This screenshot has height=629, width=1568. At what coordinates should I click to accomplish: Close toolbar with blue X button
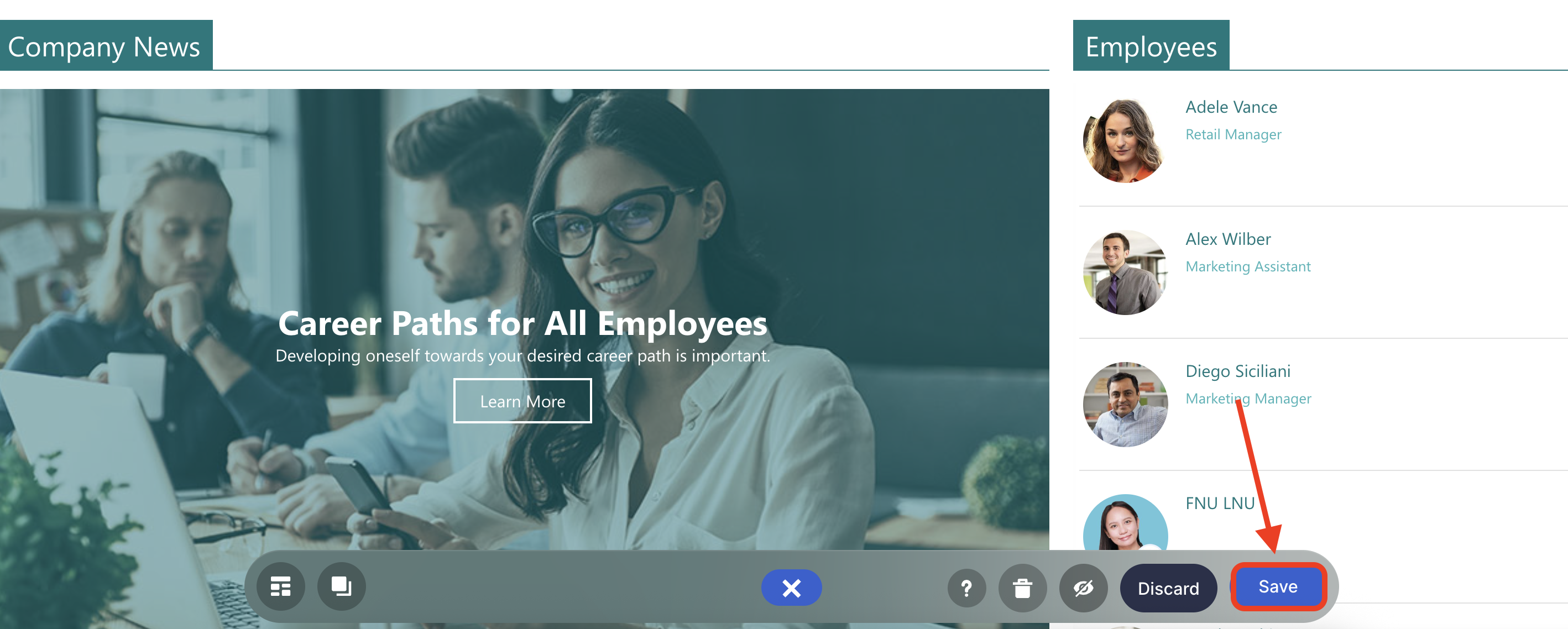(x=791, y=588)
